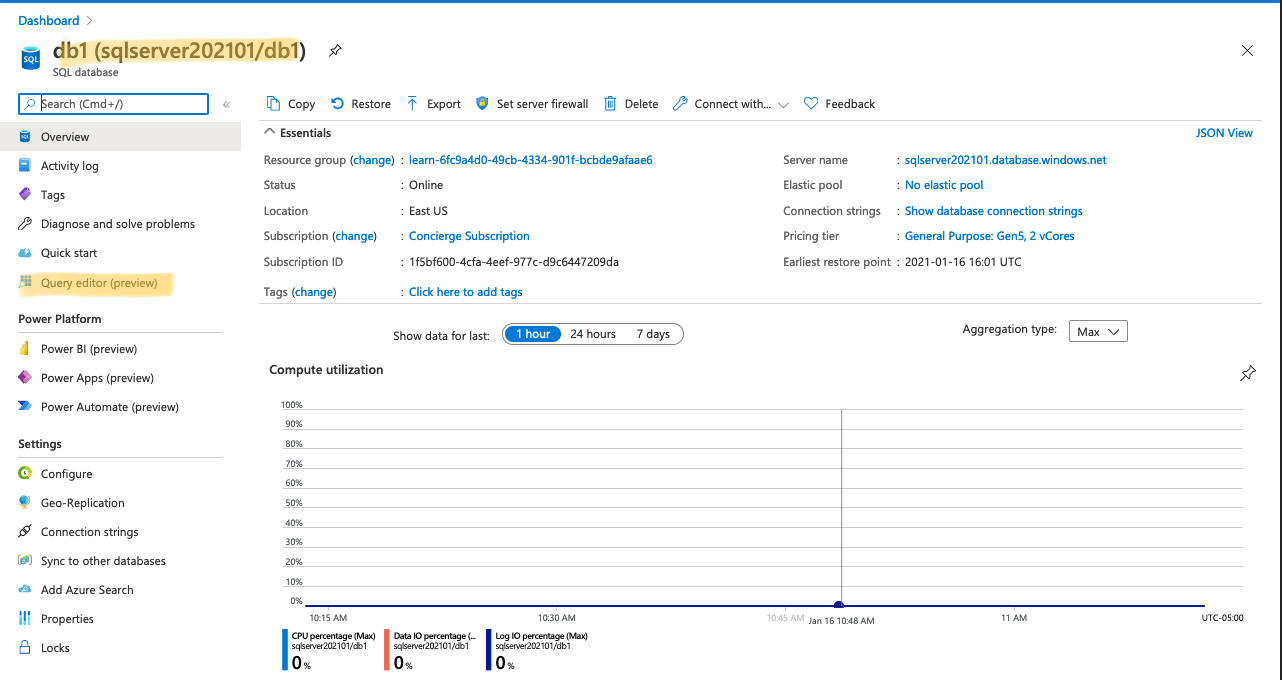Viewport: 1282px width, 680px height.
Task: Open the Concierge Subscription link
Action: click(469, 236)
